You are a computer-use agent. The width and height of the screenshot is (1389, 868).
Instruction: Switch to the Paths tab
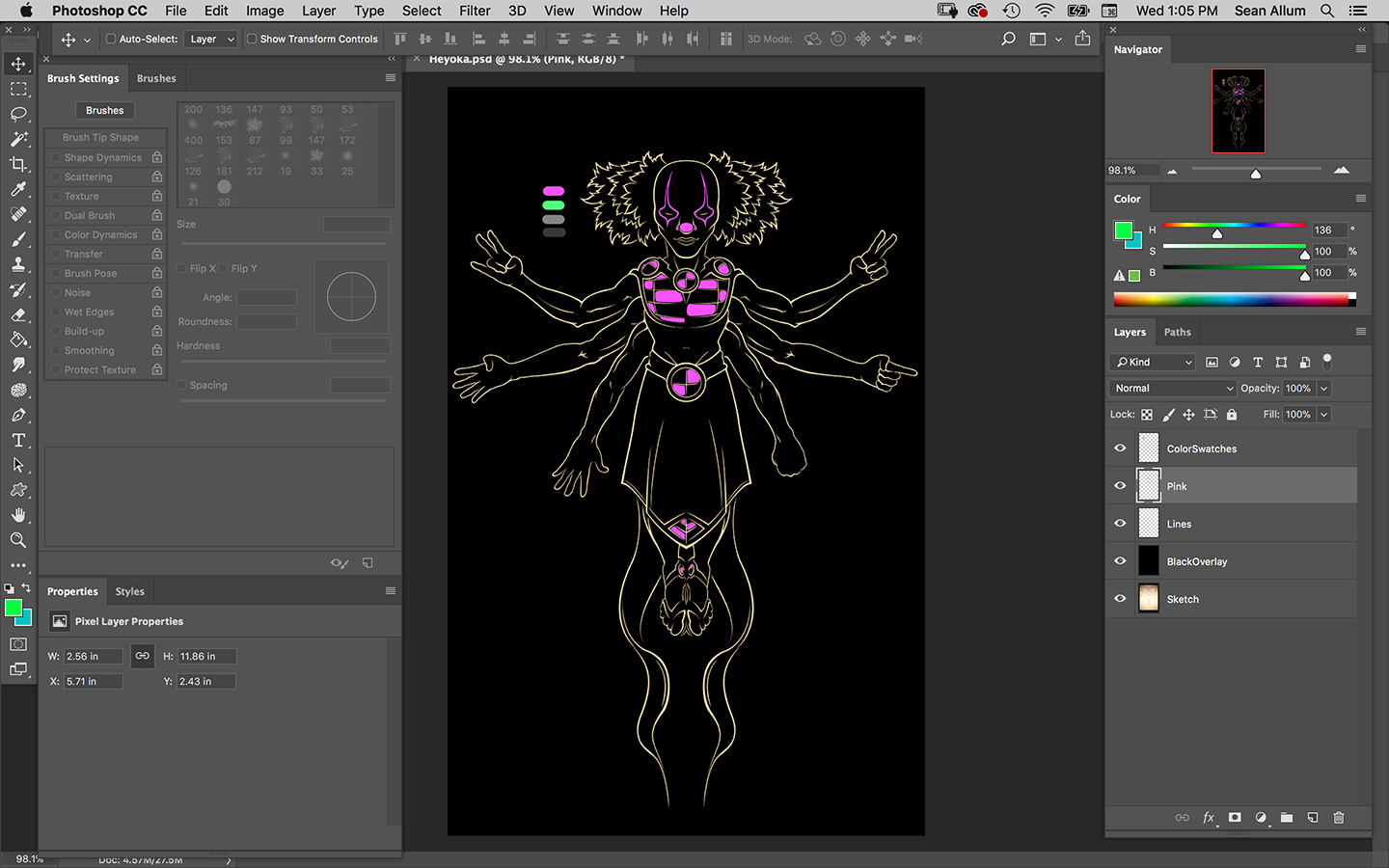(x=1177, y=332)
